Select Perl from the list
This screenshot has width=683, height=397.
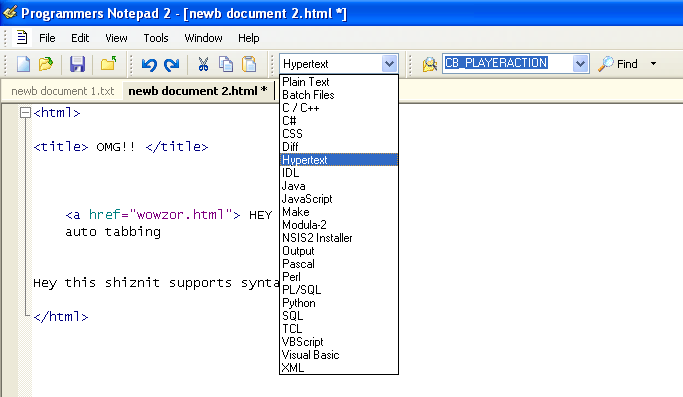coord(339,277)
